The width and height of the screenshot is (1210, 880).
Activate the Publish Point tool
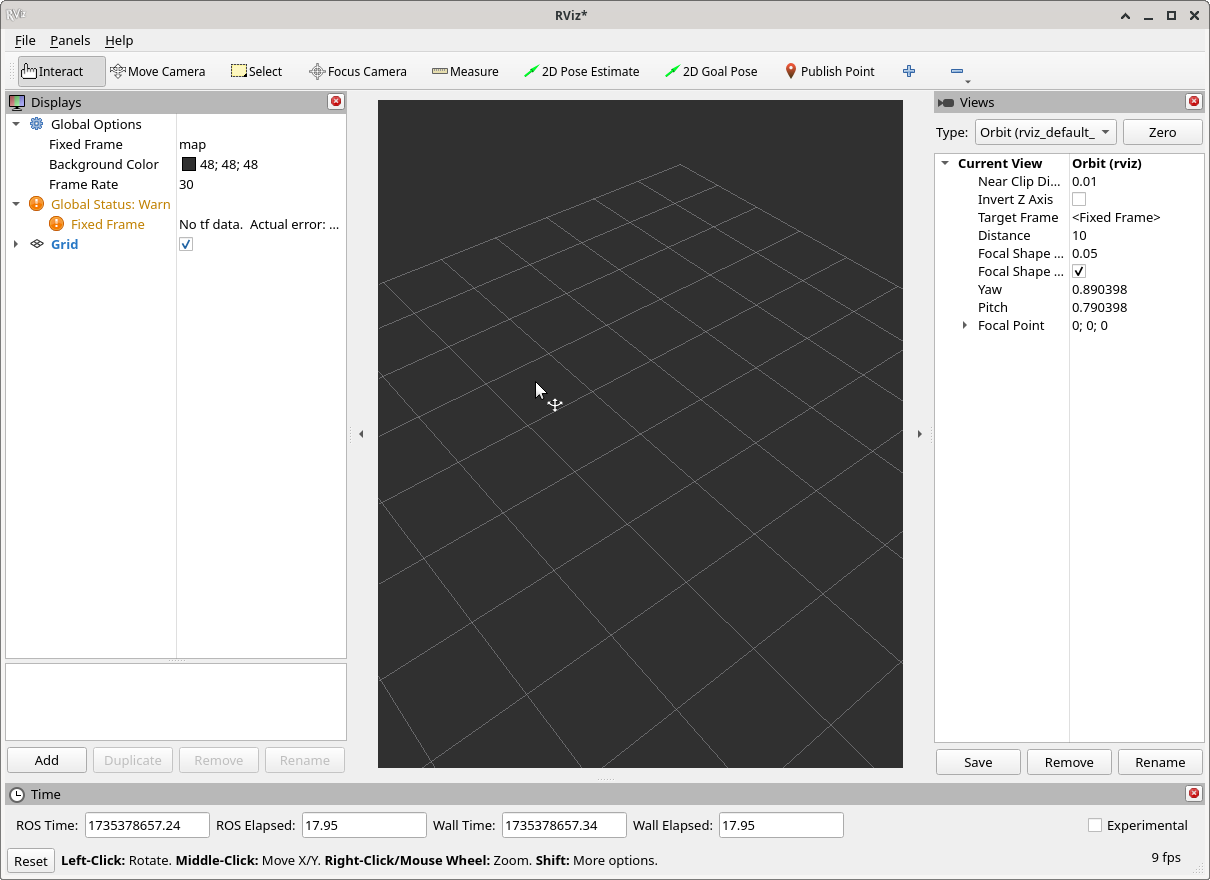coord(830,71)
